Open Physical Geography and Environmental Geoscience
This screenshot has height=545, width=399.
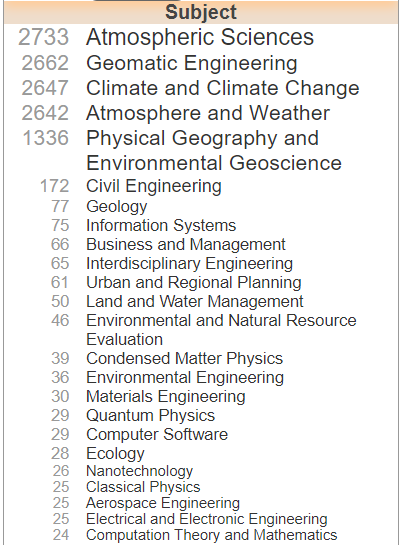(x=214, y=151)
